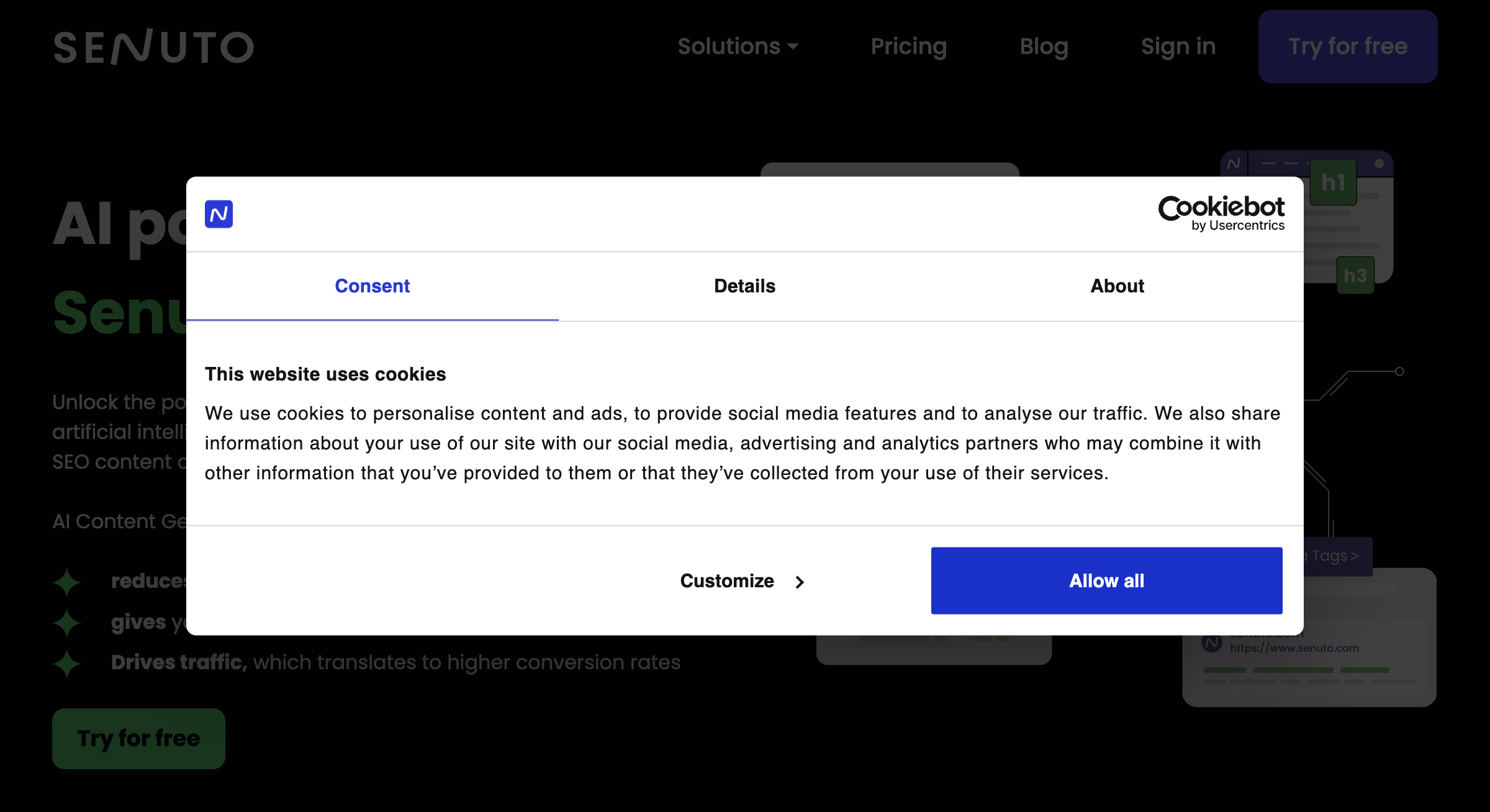Expand the Solutions dropdown menu
This screenshot has width=1490, height=812.
click(729, 47)
